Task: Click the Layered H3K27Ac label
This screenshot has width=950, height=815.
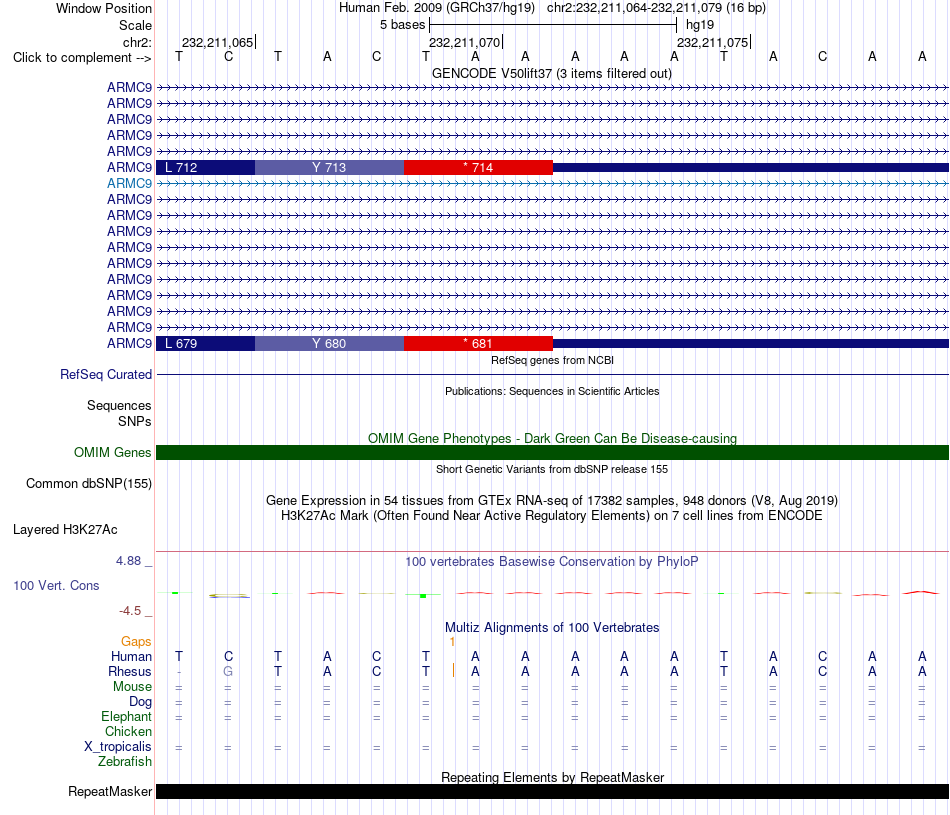Action: point(65,530)
